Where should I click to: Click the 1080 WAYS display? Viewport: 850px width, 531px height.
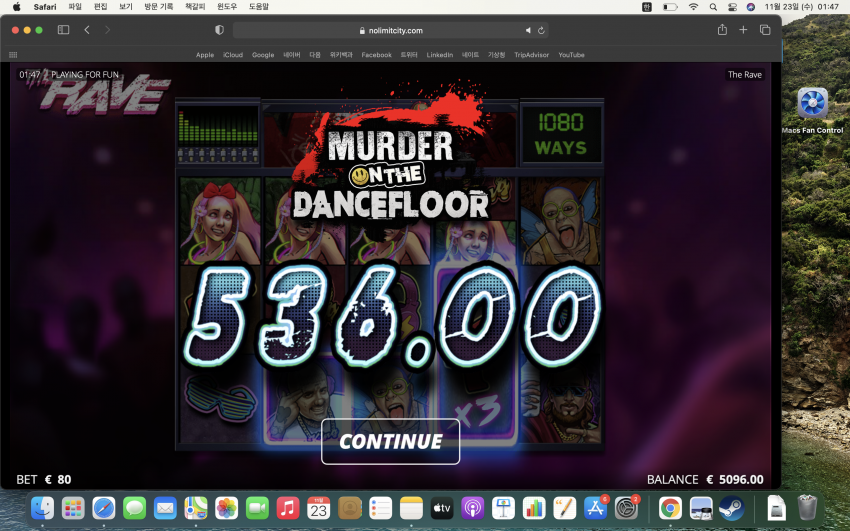[x=561, y=134]
